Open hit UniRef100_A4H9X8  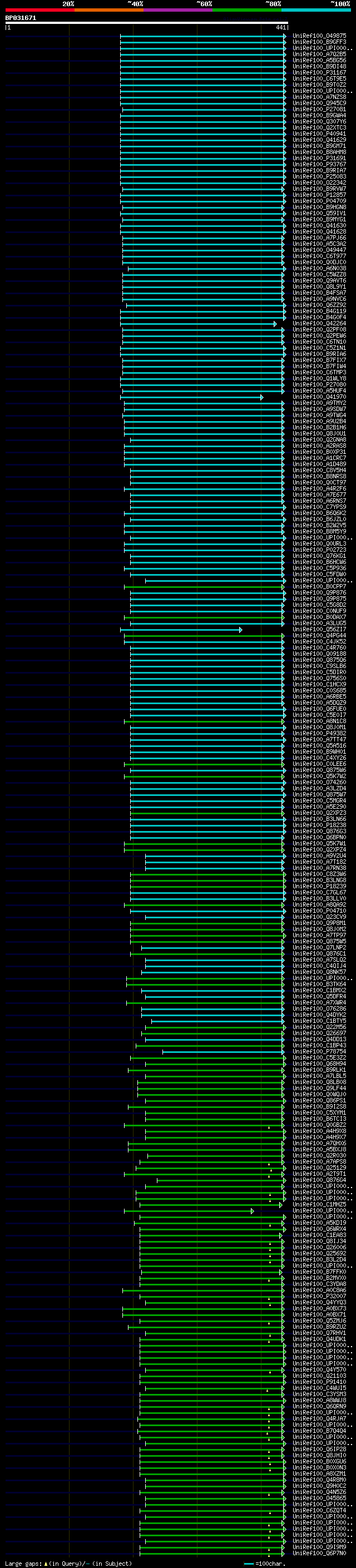pos(319,1131)
